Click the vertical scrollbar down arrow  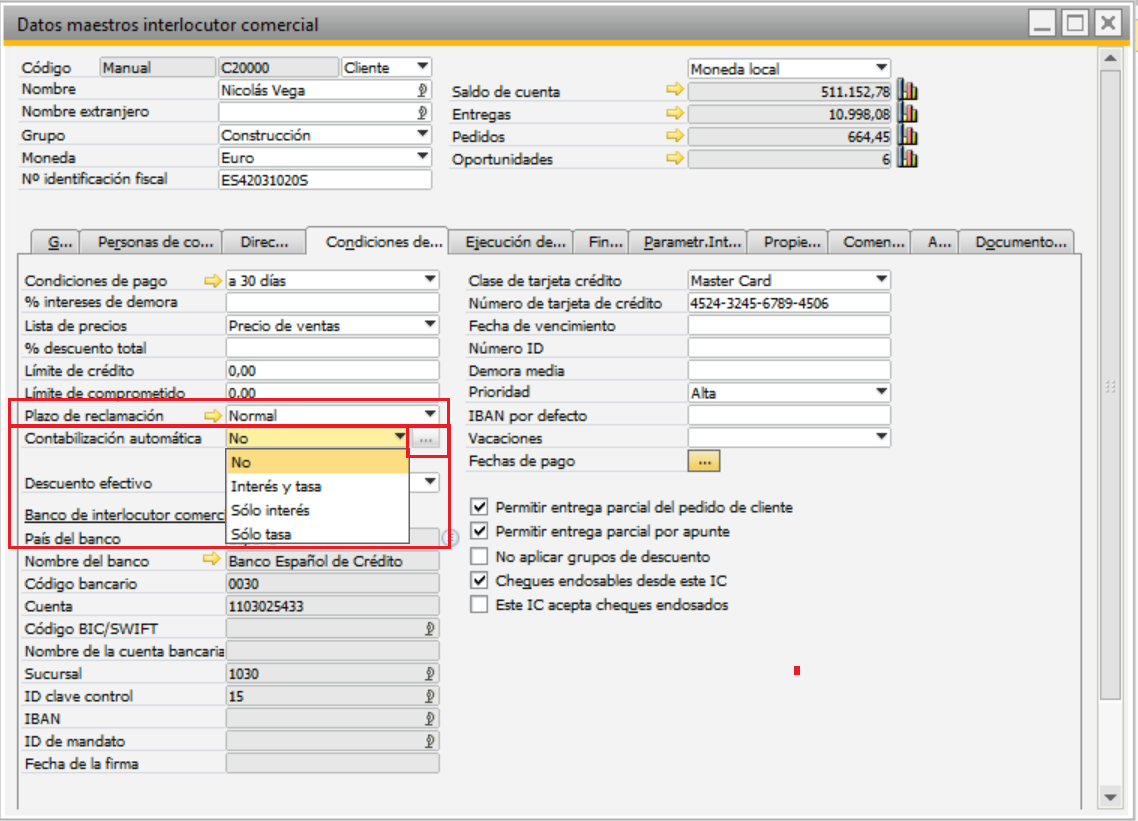point(1109,796)
